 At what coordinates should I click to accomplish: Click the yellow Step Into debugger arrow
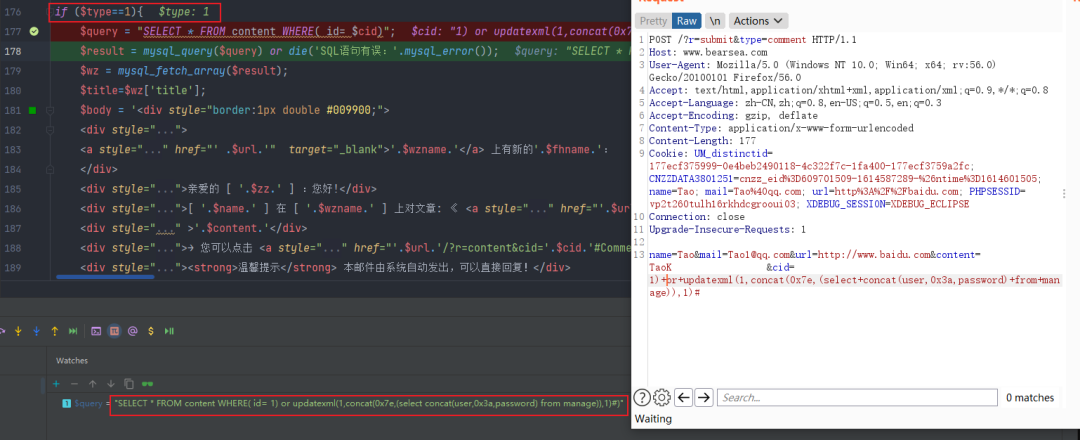coord(19,331)
